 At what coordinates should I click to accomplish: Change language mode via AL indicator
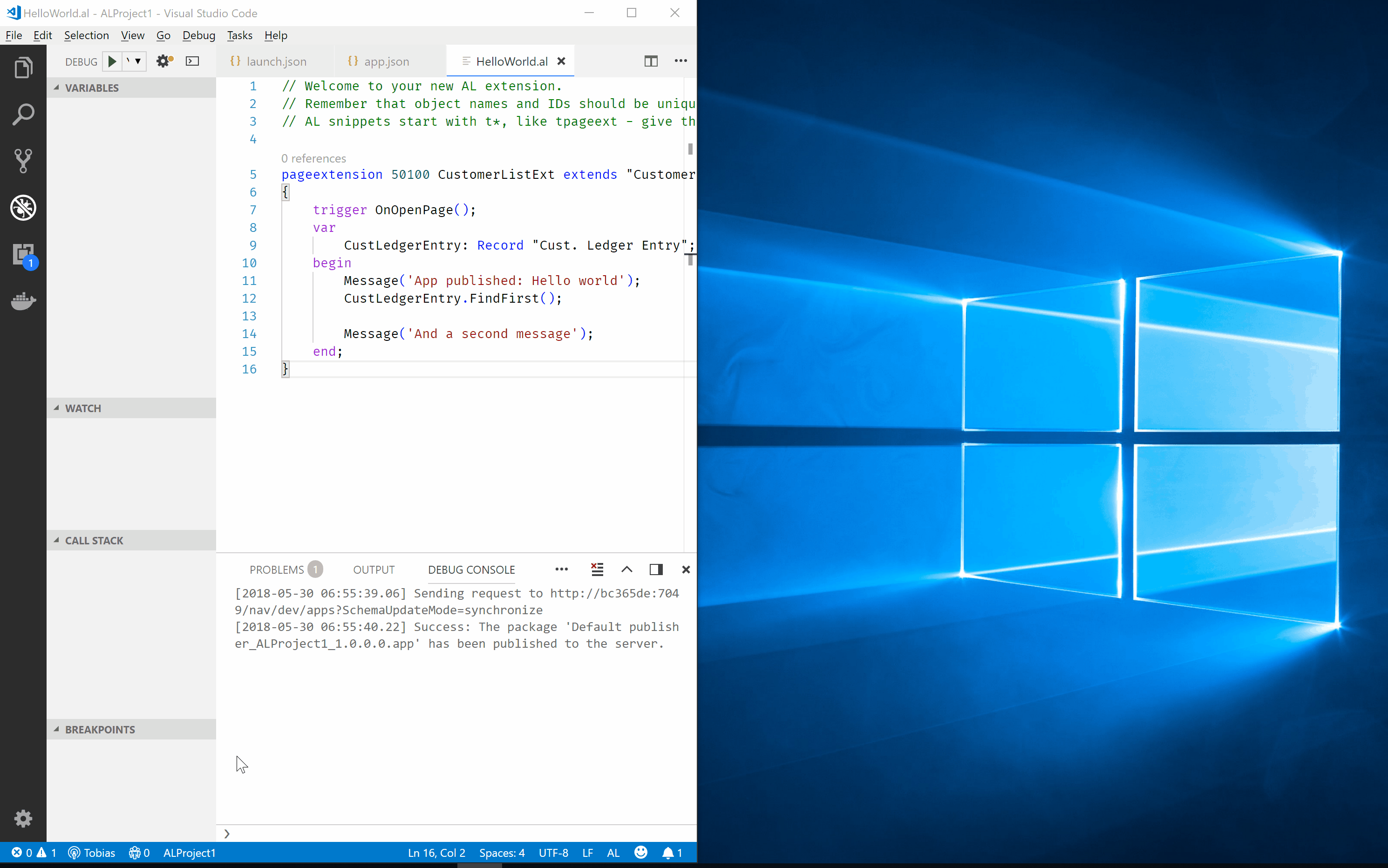coord(613,853)
